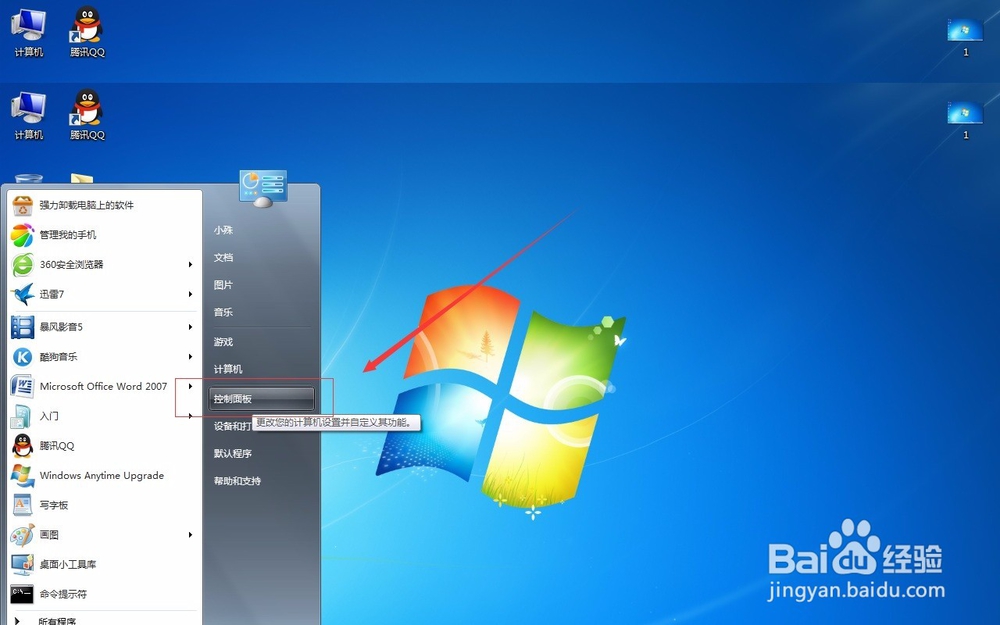Screen dimensions: 1000x625
Task: Expand jump list arrow for 画图
Action: pos(190,534)
